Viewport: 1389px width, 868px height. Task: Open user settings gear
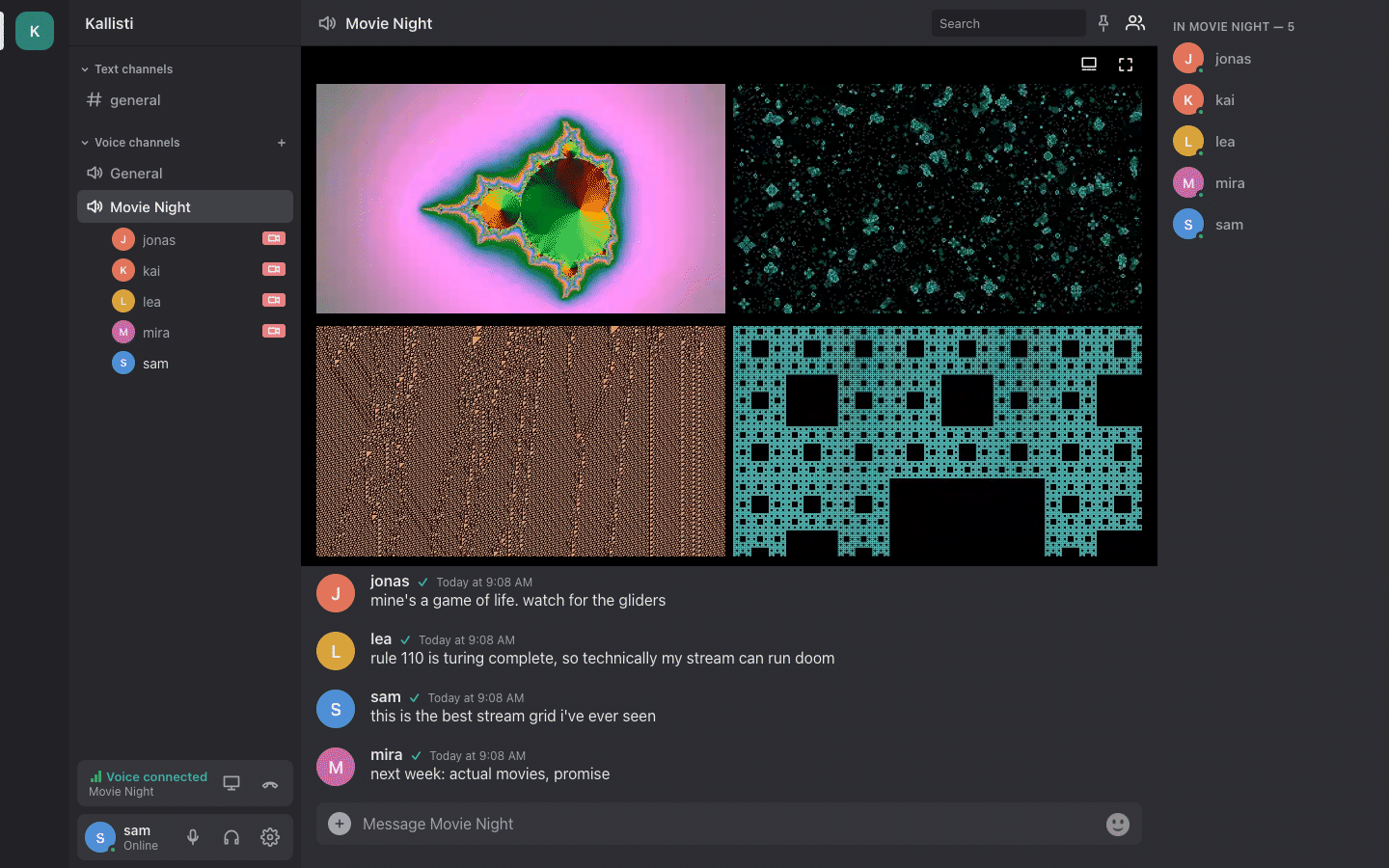[x=270, y=837]
